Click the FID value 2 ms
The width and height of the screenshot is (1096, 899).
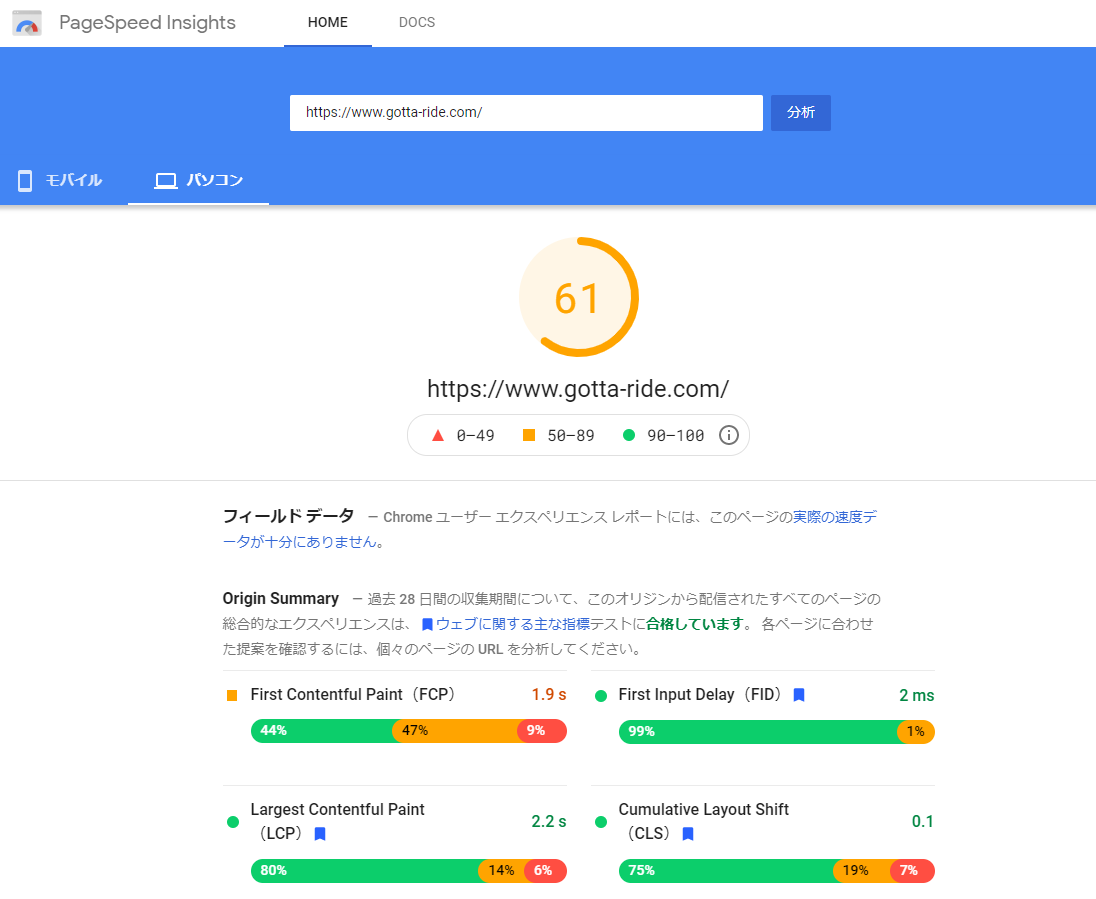(916, 696)
